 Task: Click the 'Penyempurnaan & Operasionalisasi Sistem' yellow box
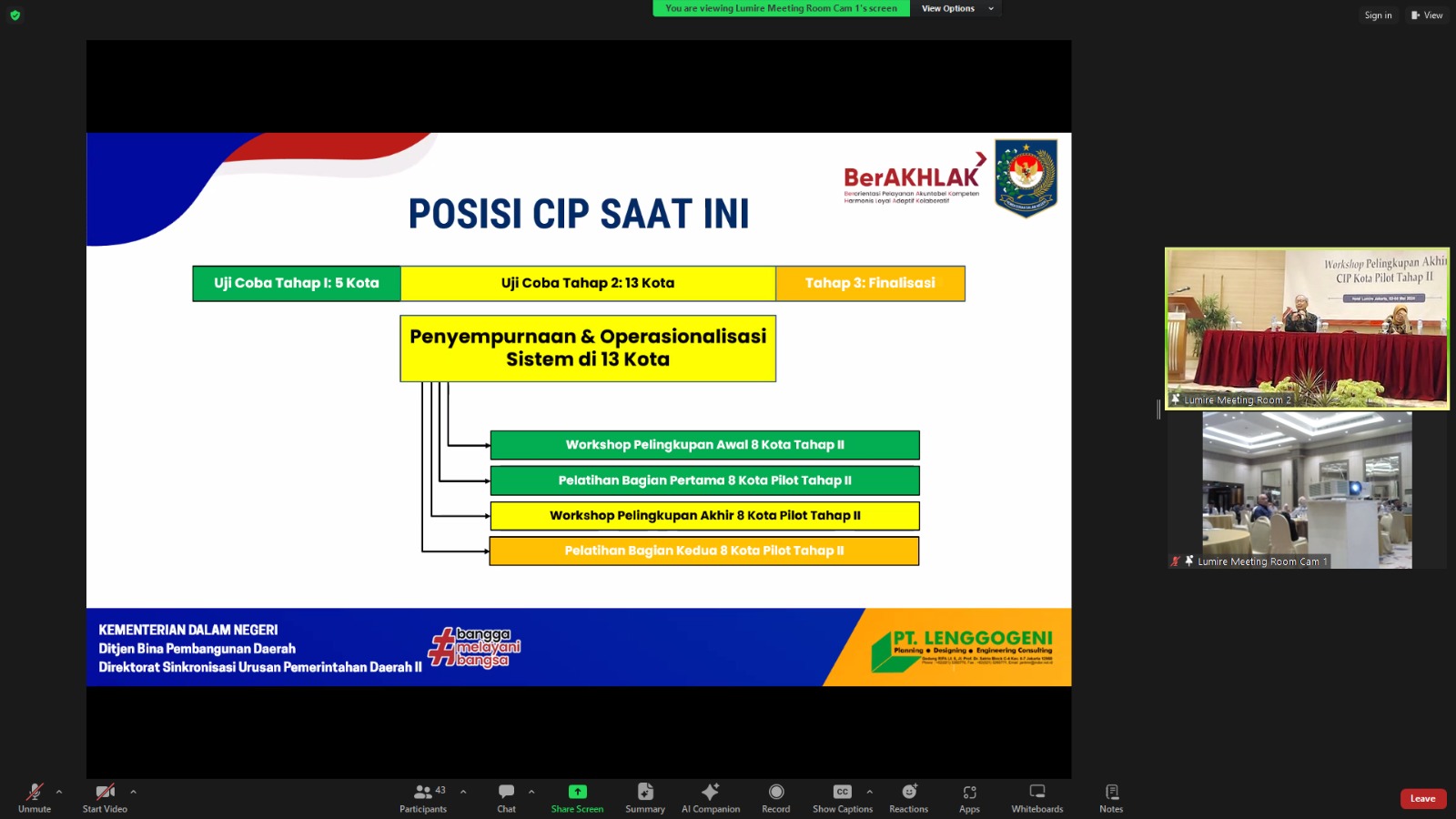588,349
